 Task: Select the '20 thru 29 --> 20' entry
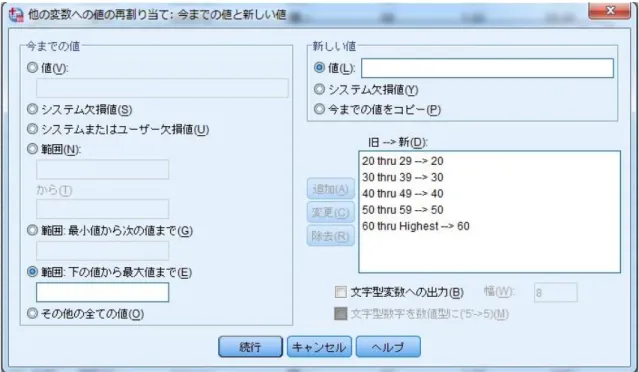click(403, 161)
